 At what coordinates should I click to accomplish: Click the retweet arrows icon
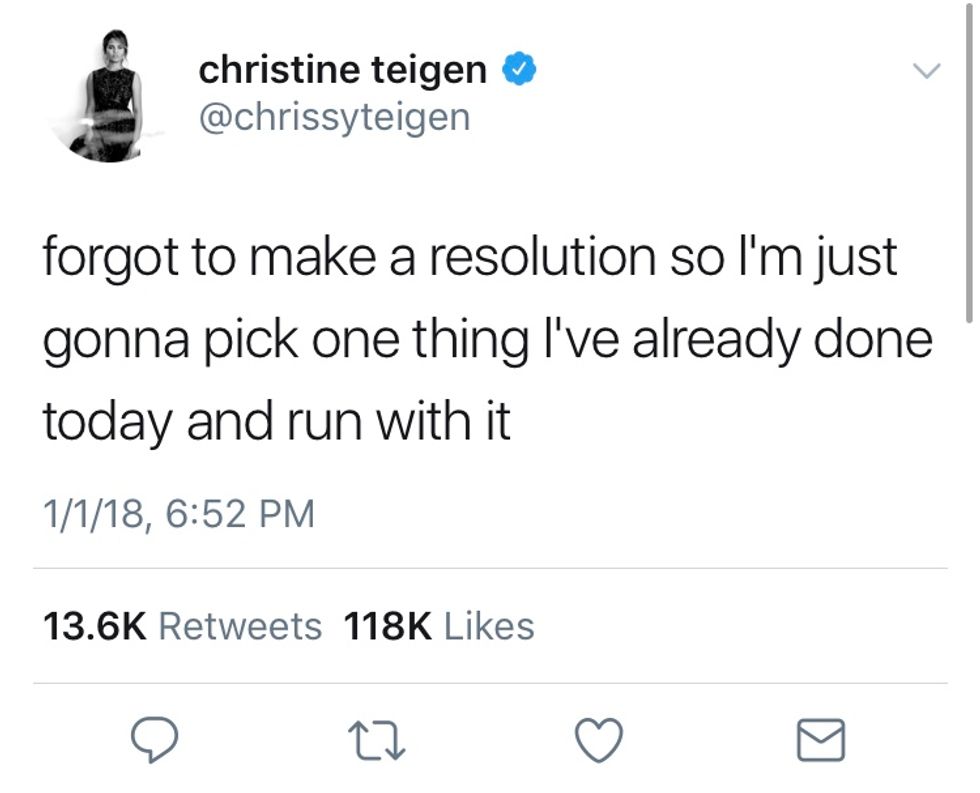click(377, 741)
